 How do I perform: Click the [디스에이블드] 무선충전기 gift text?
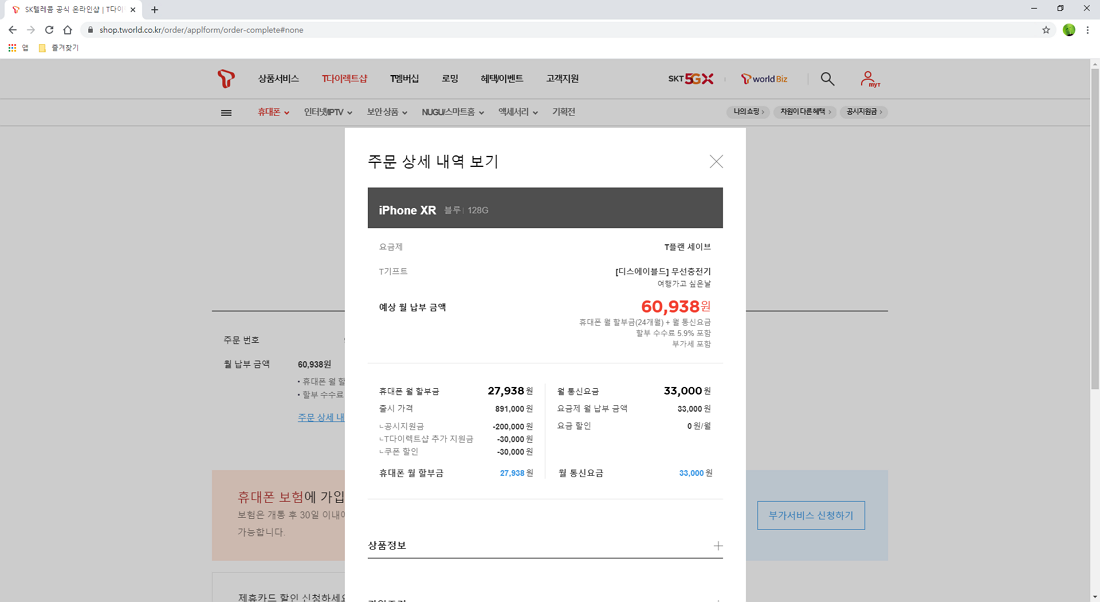click(662, 272)
